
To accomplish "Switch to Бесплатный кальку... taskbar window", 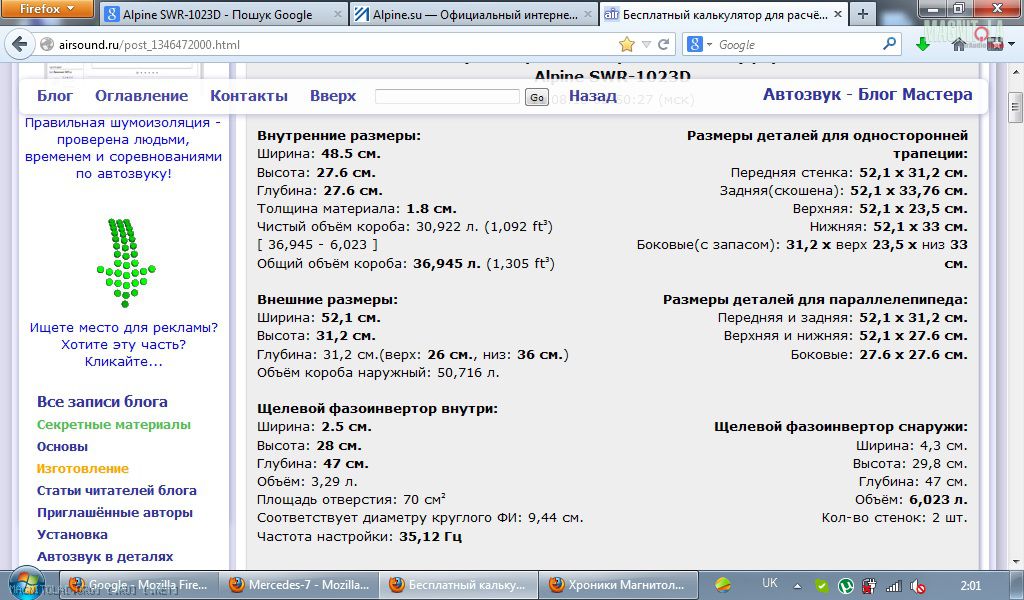I will [459, 585].
